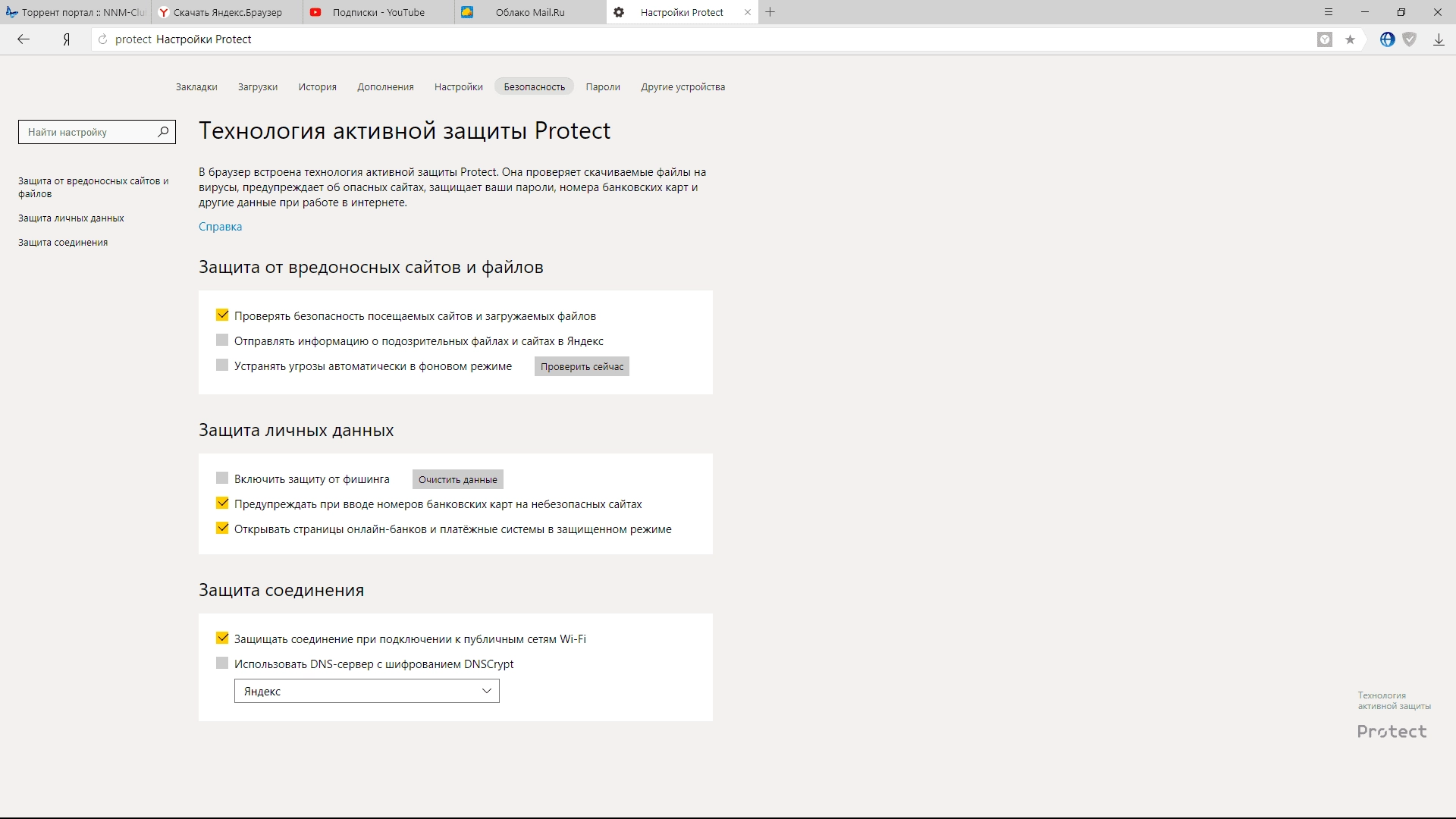The image size is (1456, 819).
Task: Reload page with the refresh icon
Action: coord(103,39)
